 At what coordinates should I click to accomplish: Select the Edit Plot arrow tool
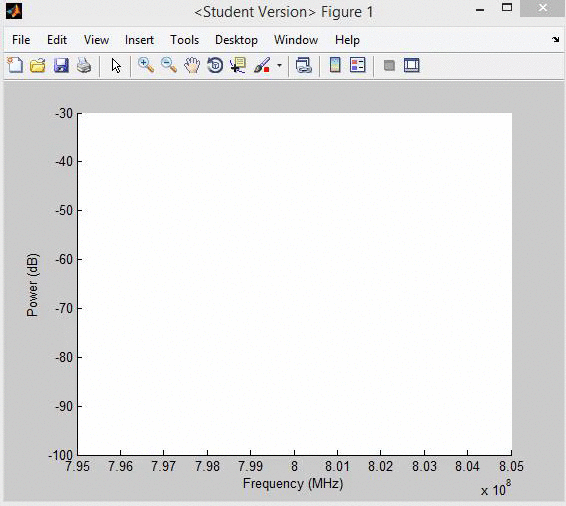(116, 66)
